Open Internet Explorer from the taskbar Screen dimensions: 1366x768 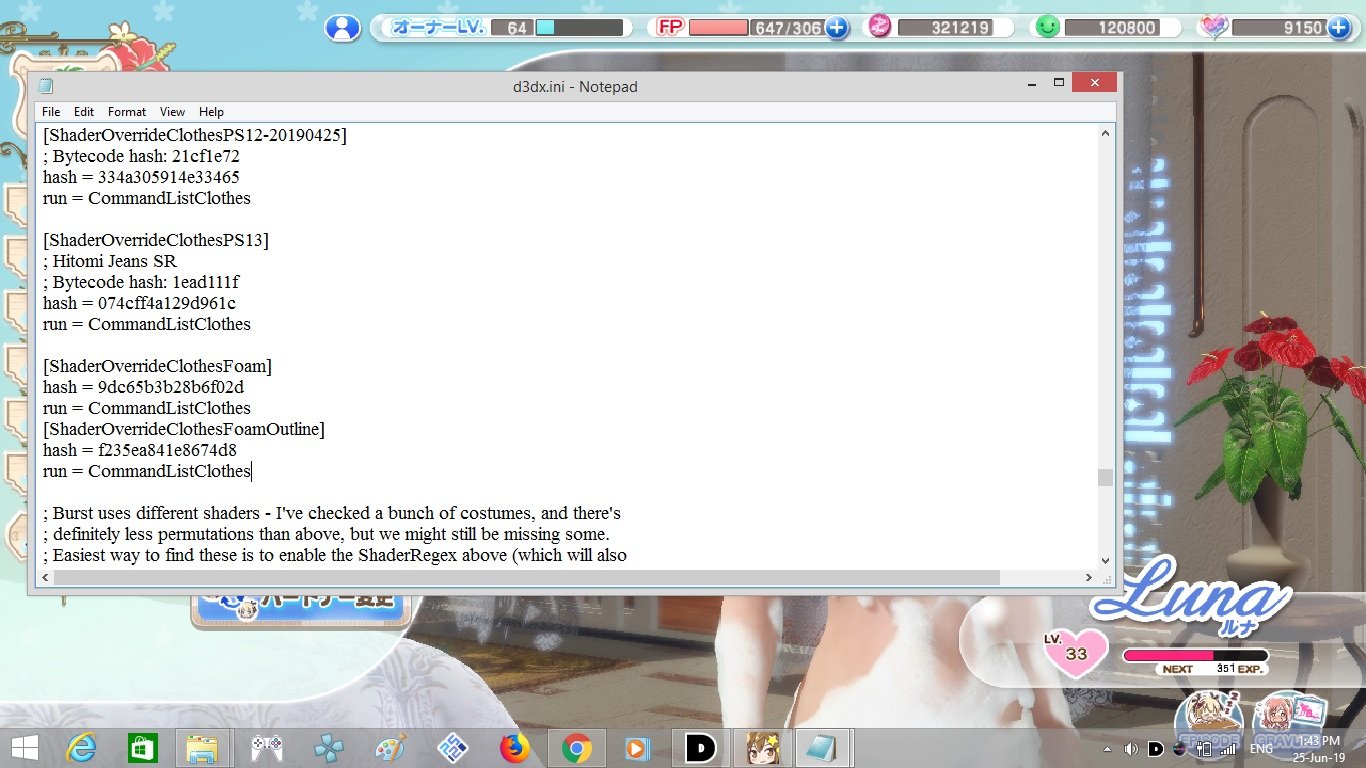tap(81, 748)
